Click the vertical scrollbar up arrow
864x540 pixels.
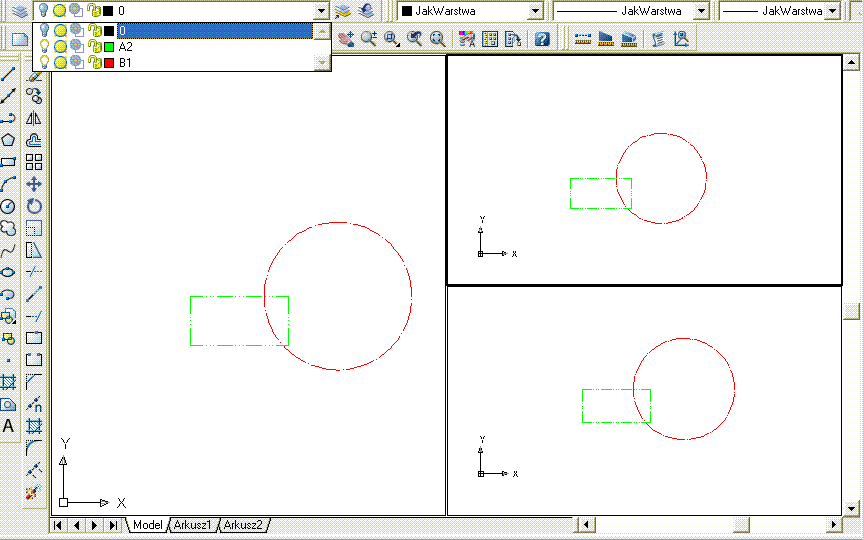[851, 62]
